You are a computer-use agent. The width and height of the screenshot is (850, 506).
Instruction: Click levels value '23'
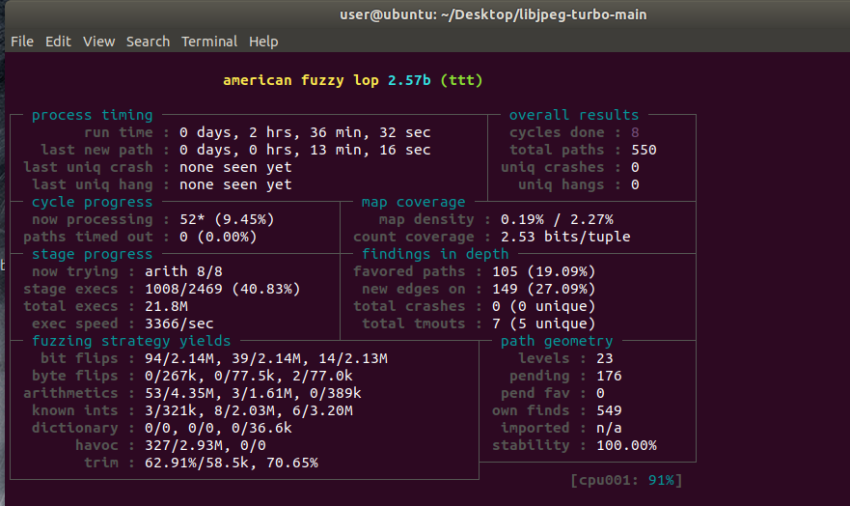604,358
